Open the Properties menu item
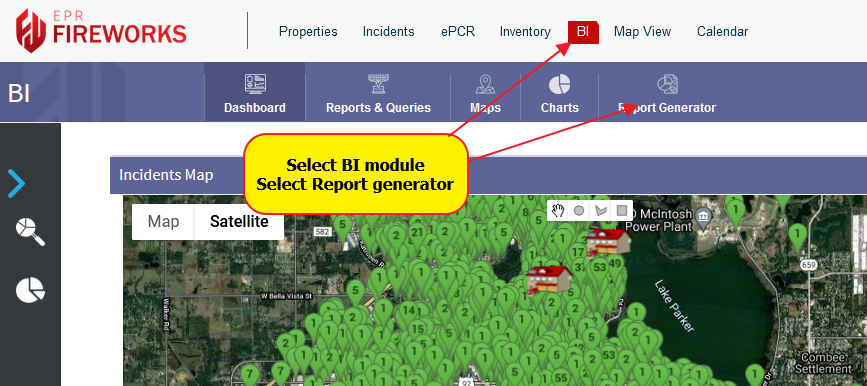This screenshot has width=867, height=386. [308, 32]
